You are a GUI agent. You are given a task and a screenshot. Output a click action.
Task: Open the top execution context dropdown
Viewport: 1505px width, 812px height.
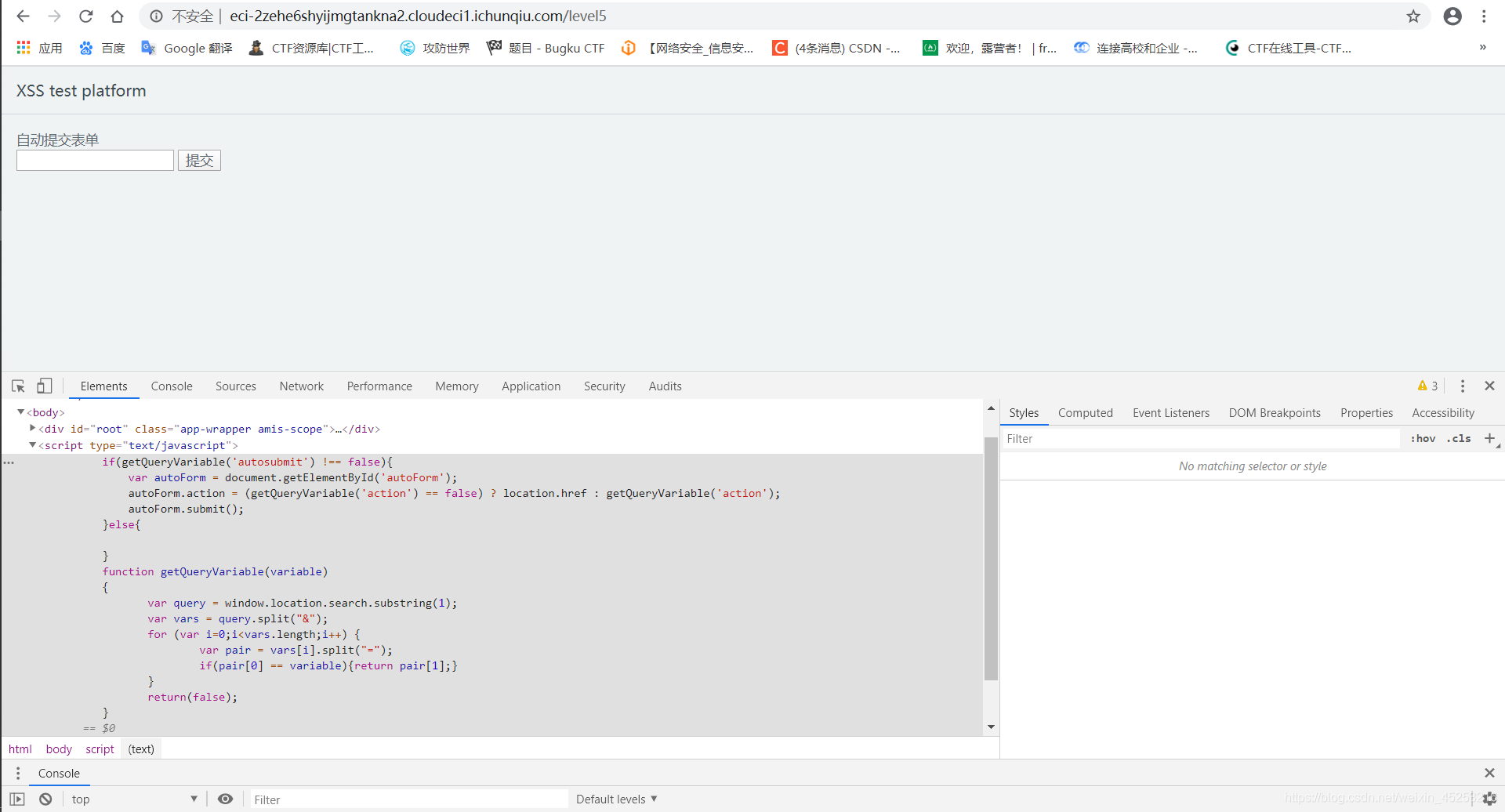(134, 799)
